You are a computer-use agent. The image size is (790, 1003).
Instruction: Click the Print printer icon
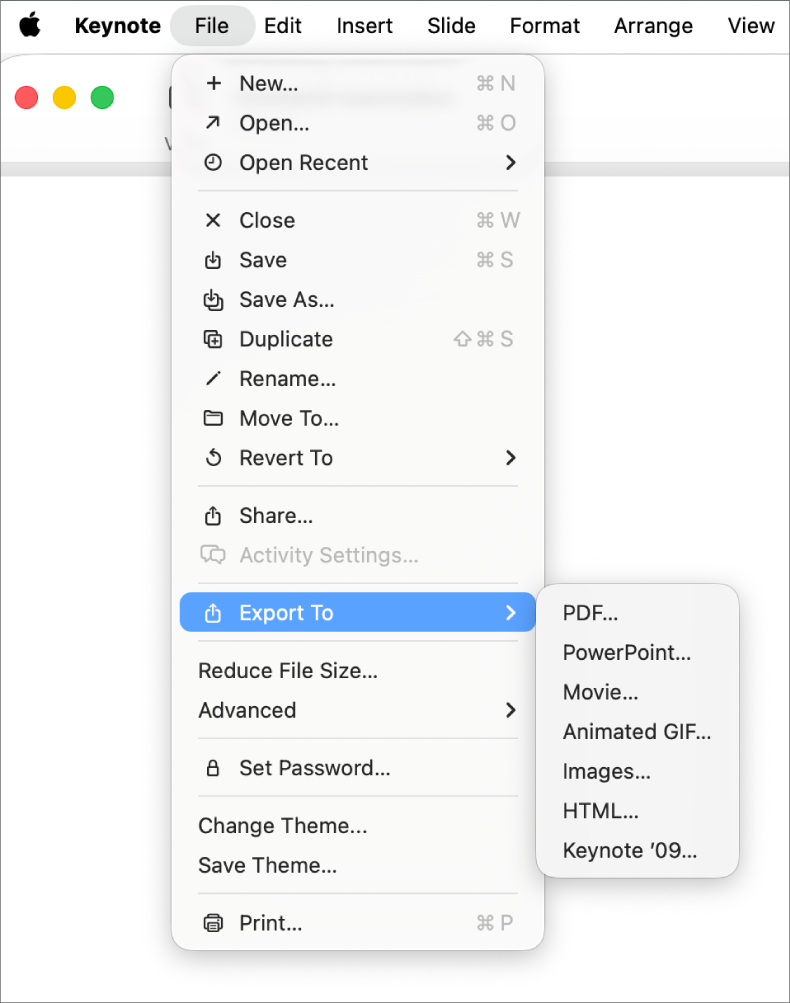tap(213, 923)
